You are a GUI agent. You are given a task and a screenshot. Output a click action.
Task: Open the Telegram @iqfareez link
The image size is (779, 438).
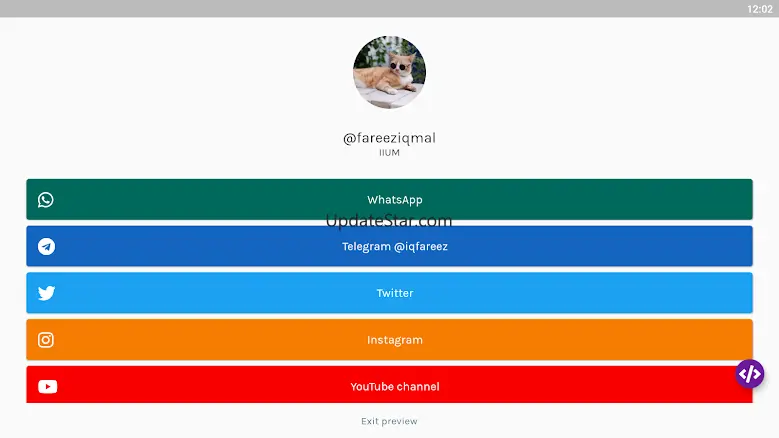tap(390, 246)
